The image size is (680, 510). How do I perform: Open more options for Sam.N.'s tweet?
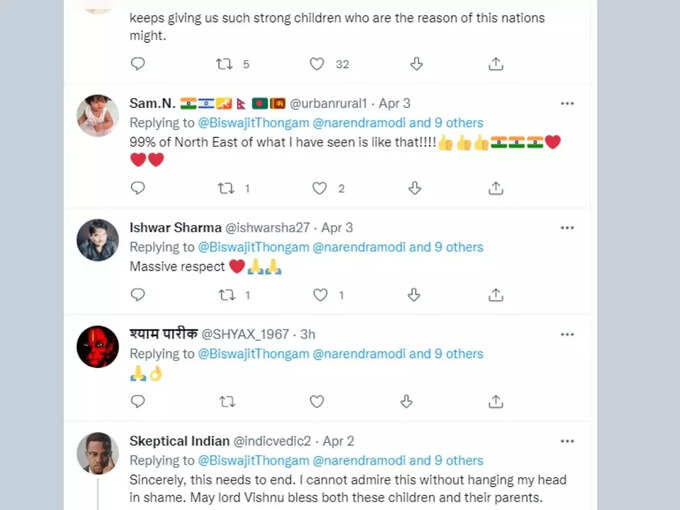[x=567, y=104]
